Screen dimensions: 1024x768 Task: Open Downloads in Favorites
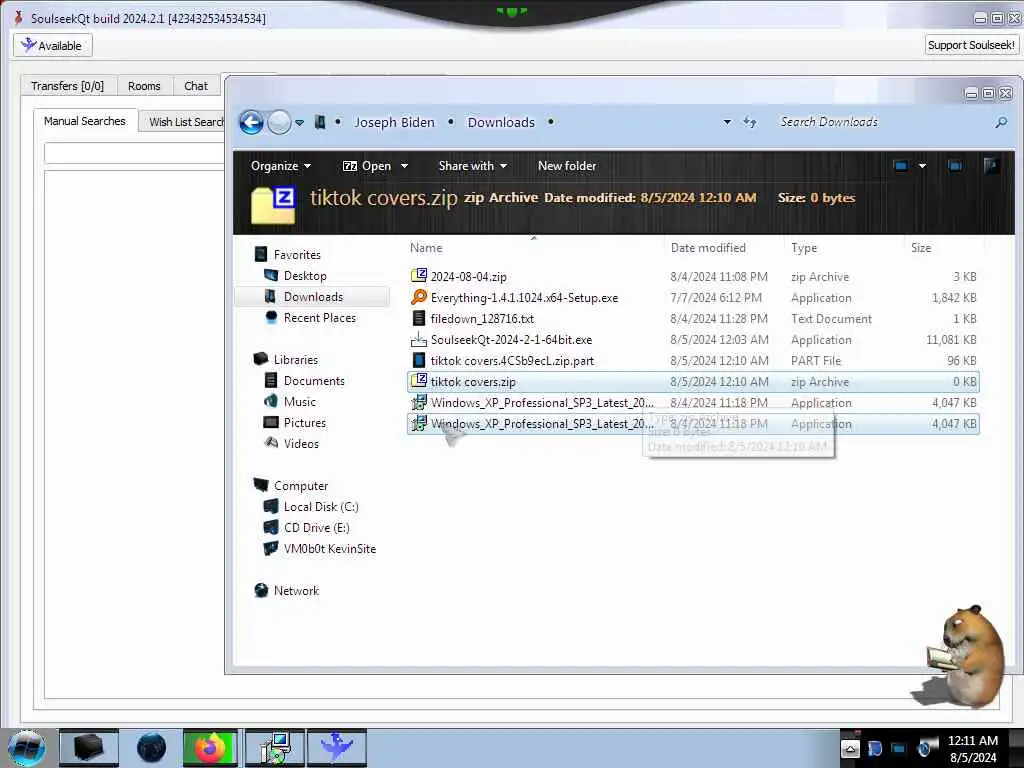[313, 296]
